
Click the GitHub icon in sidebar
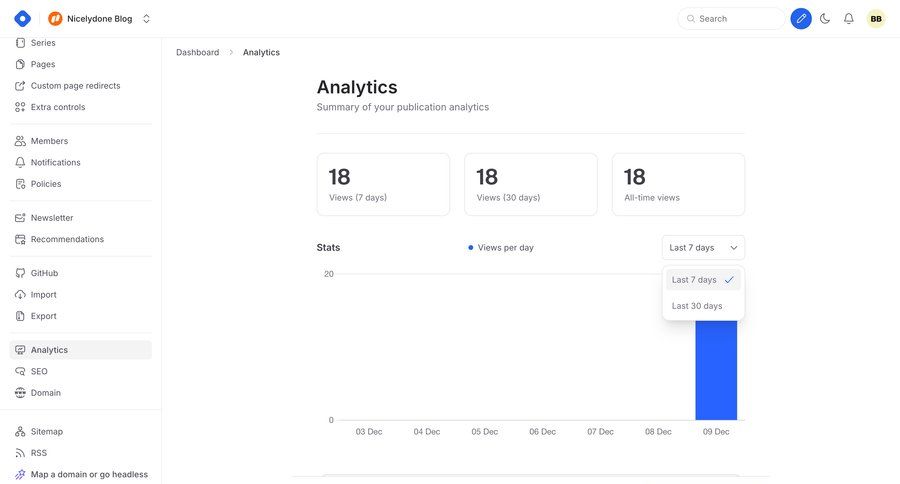point(20,273)
